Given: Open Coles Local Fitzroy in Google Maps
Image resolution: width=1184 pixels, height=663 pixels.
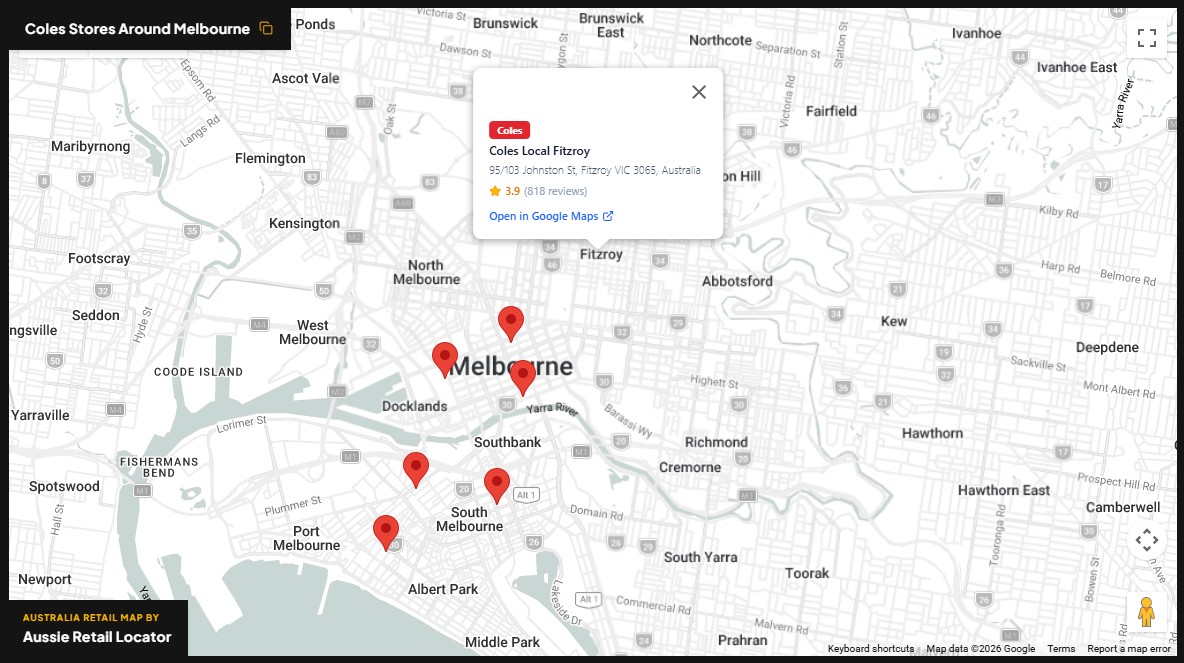Looking at the screenshot, I should coord(551,216).
